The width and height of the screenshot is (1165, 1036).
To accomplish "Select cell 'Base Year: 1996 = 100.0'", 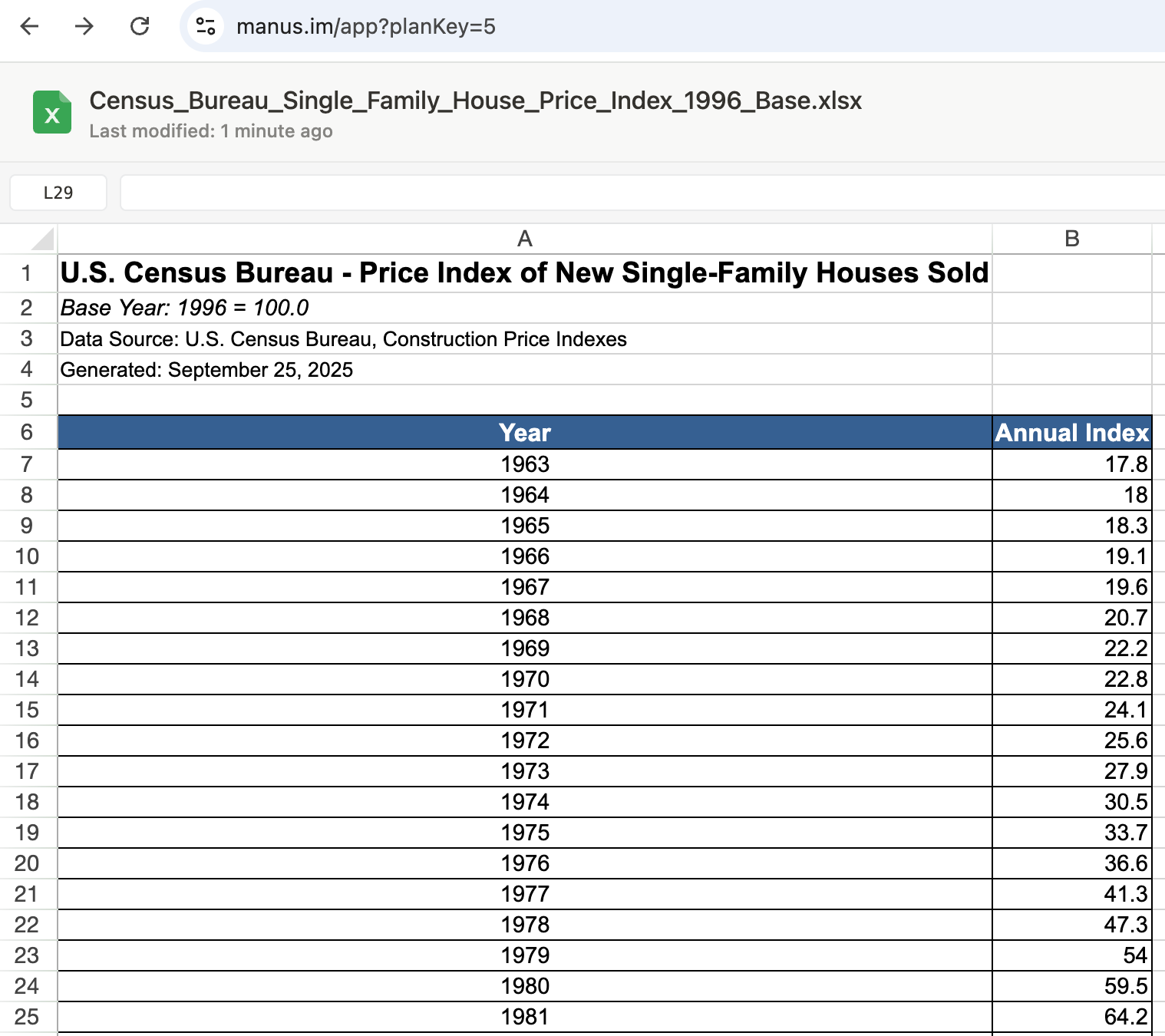I will [x=525, y=308].
